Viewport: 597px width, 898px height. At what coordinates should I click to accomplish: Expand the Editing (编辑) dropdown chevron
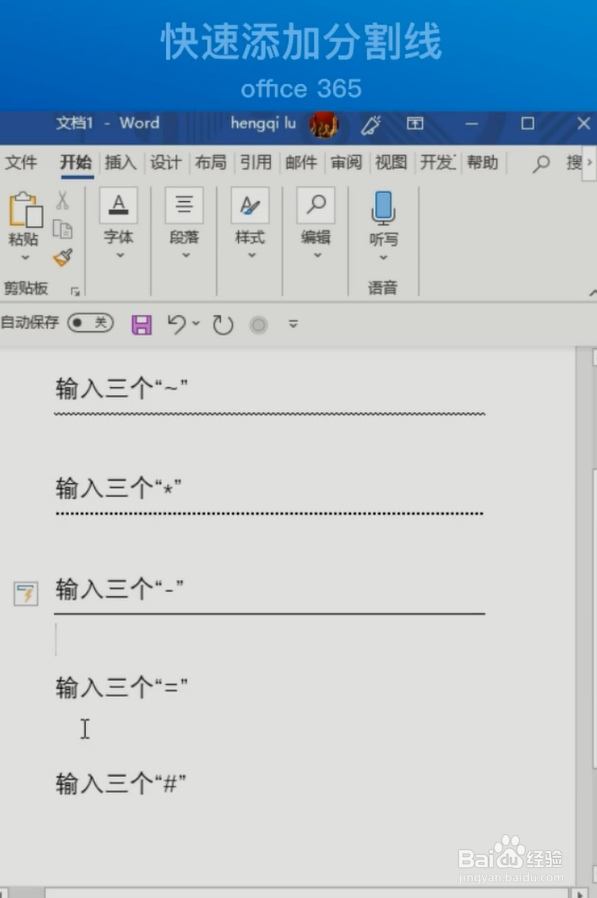[317, 255]
